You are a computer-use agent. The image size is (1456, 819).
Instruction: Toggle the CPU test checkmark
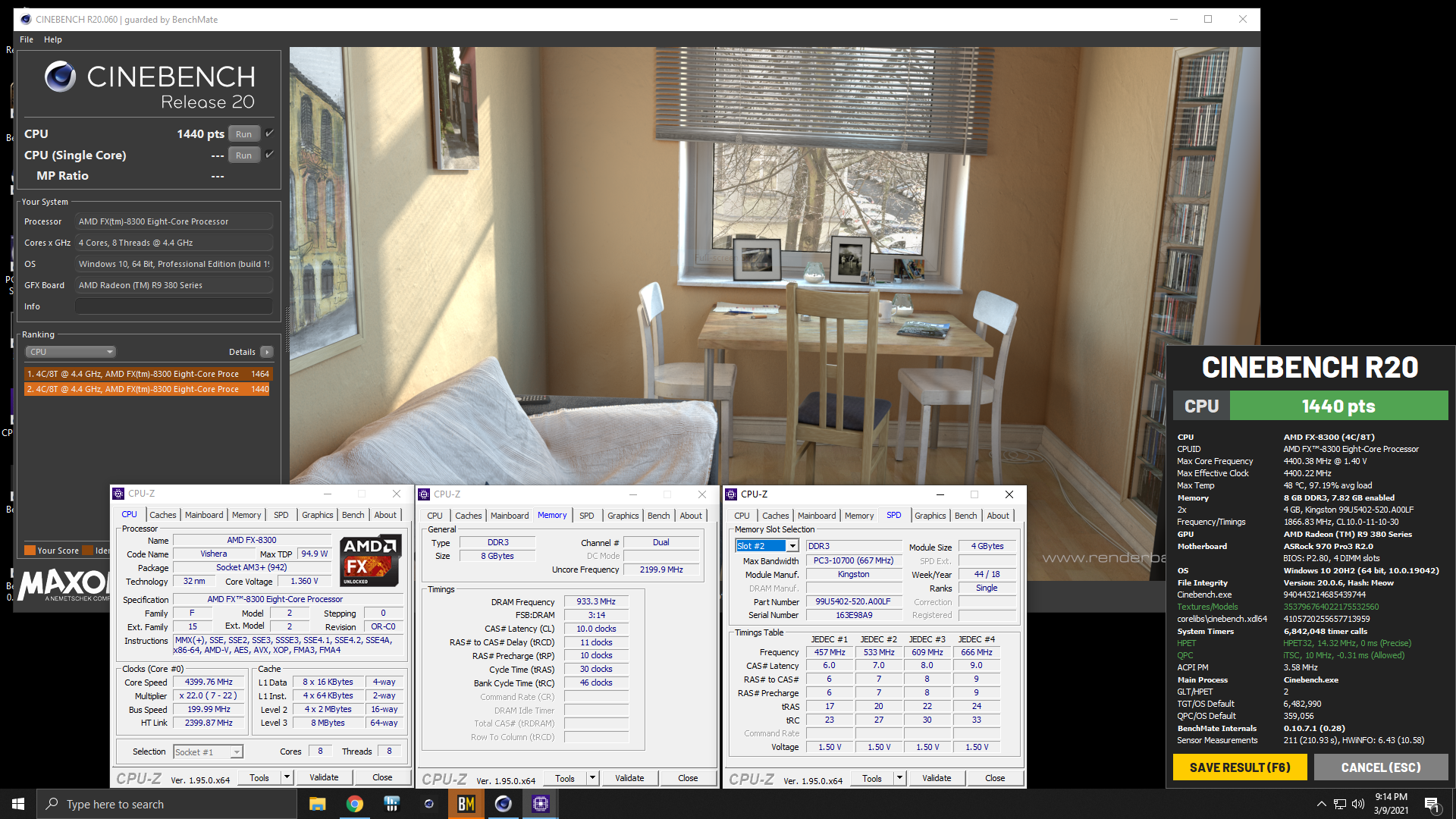[269, 133]
